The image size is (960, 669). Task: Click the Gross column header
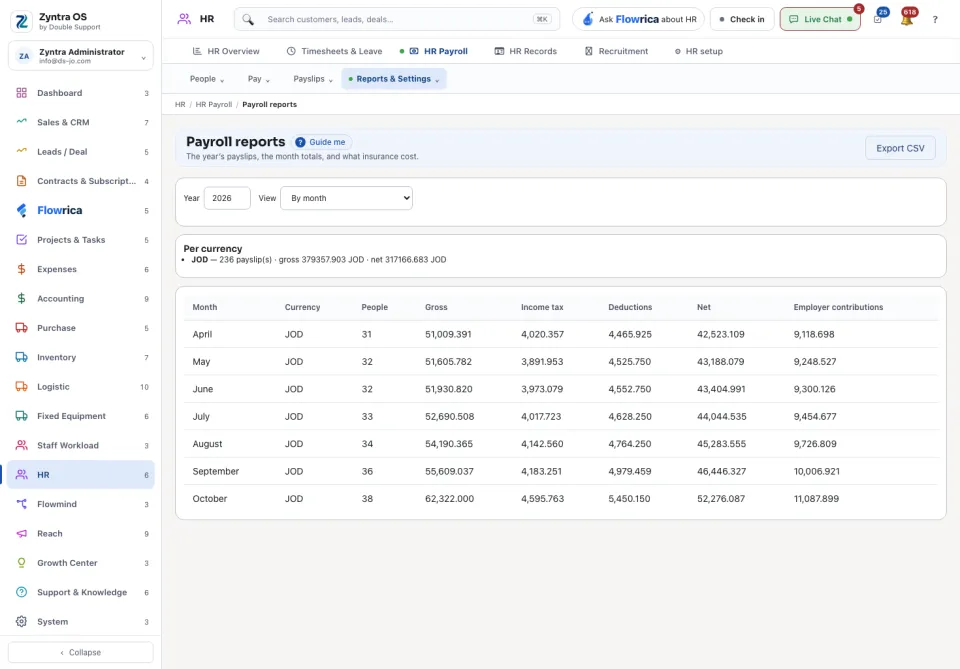(436, 307)
